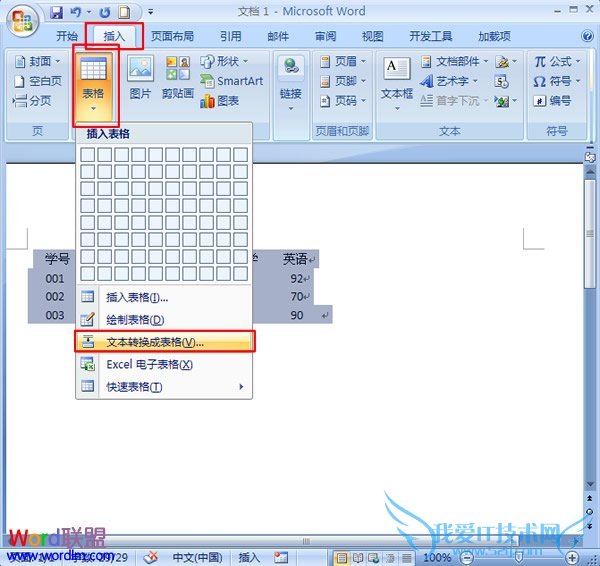Save the document from the quick access toolbar
This screenshot has width=600, height=566.
[x=56, y=12]
